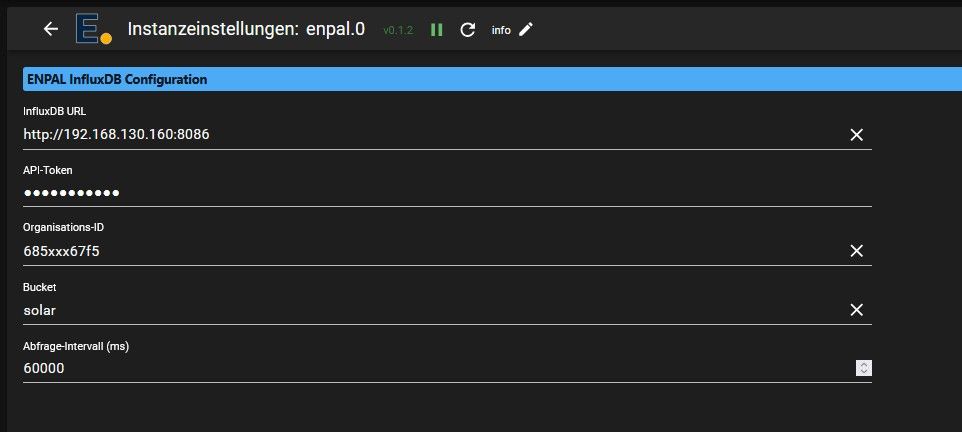Pause the enpal.0 instance
The height and width of the screenshot is (432, 962).
coord(436,30)
